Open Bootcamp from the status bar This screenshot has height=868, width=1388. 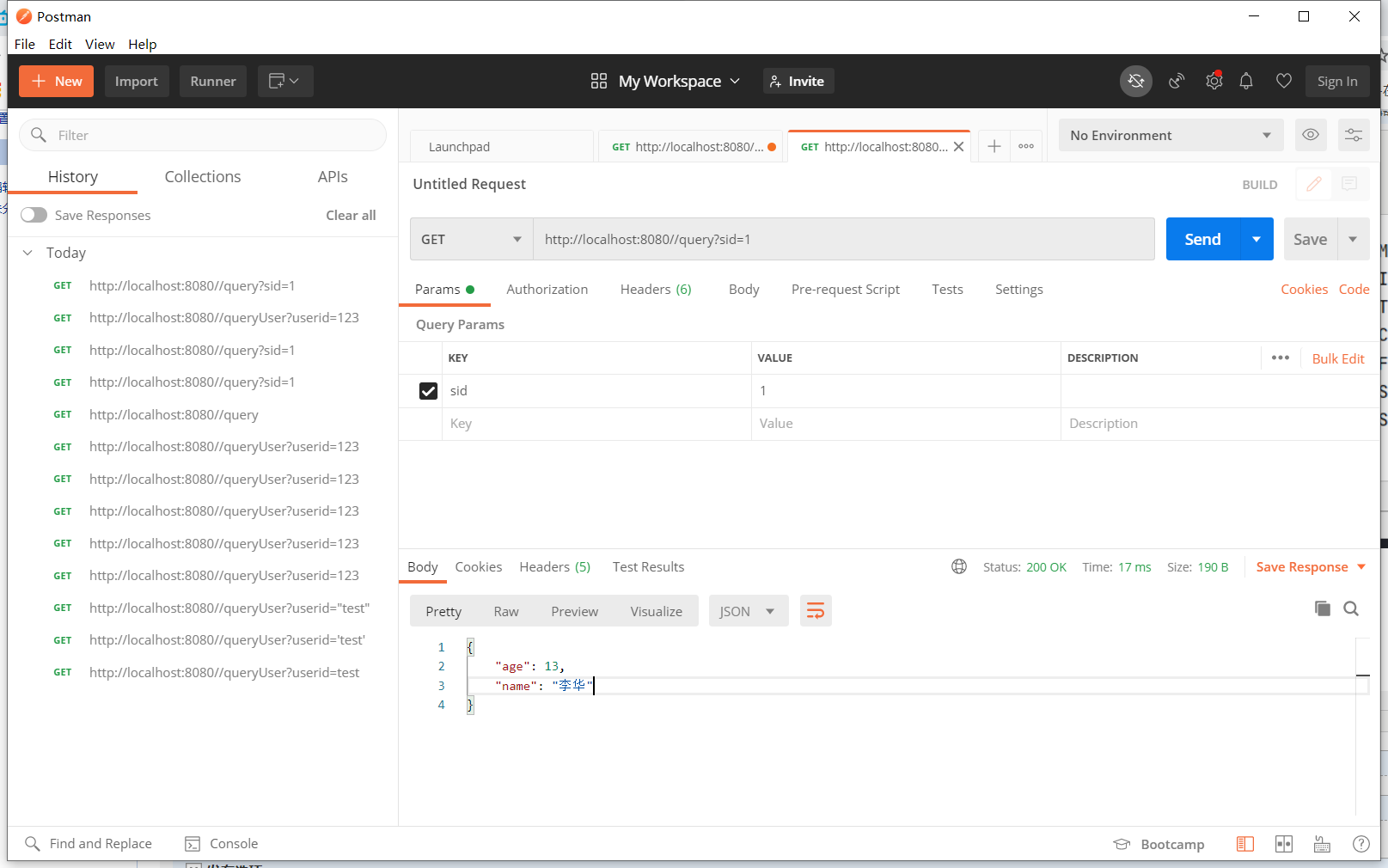[1159, 844]
